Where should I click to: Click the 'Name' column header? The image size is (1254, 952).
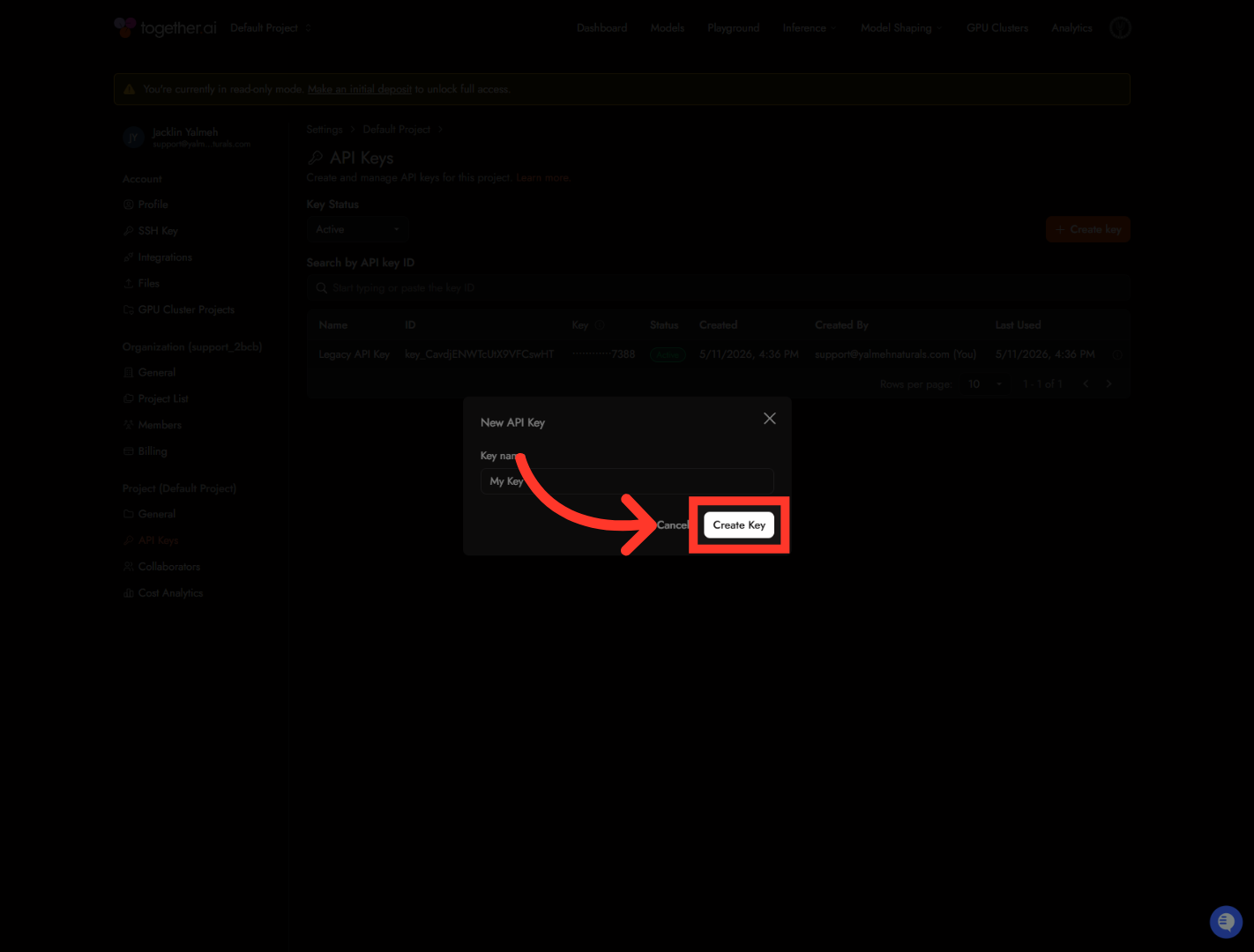tap(333, 325)
